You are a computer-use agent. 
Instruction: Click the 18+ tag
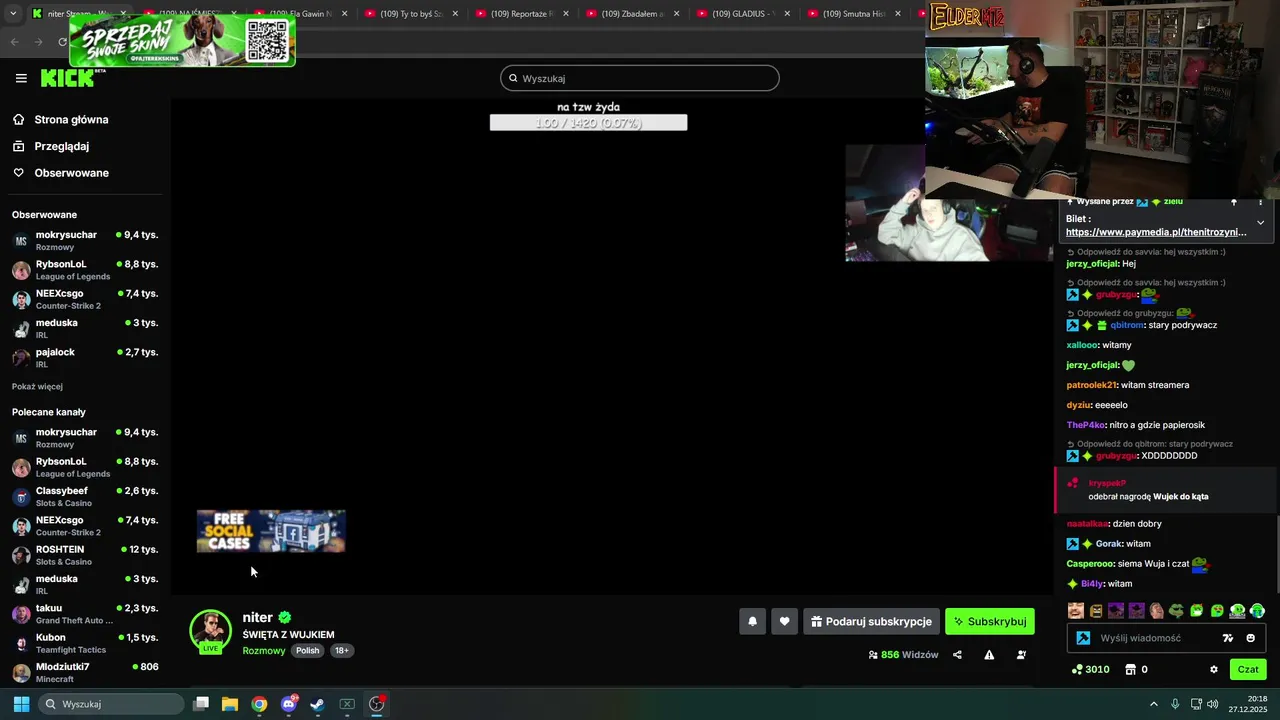click(x=341, y=651)
